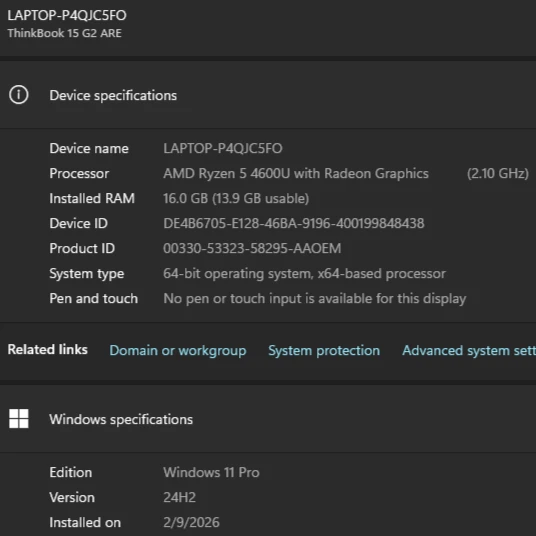Click the Installed on label

[x=85, y=522]
